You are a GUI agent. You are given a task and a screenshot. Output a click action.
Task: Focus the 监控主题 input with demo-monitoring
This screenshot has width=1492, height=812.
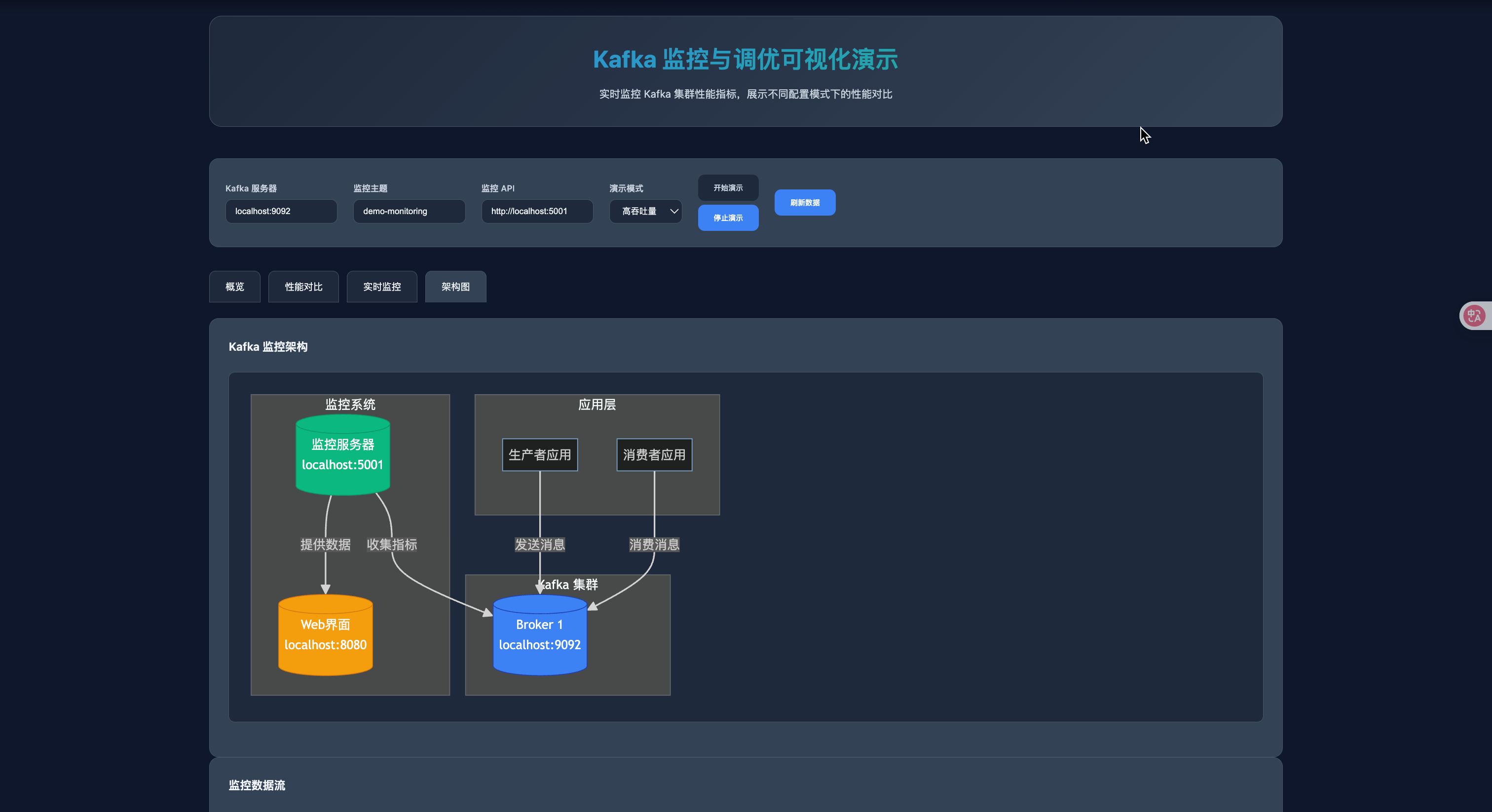point(409,212)
